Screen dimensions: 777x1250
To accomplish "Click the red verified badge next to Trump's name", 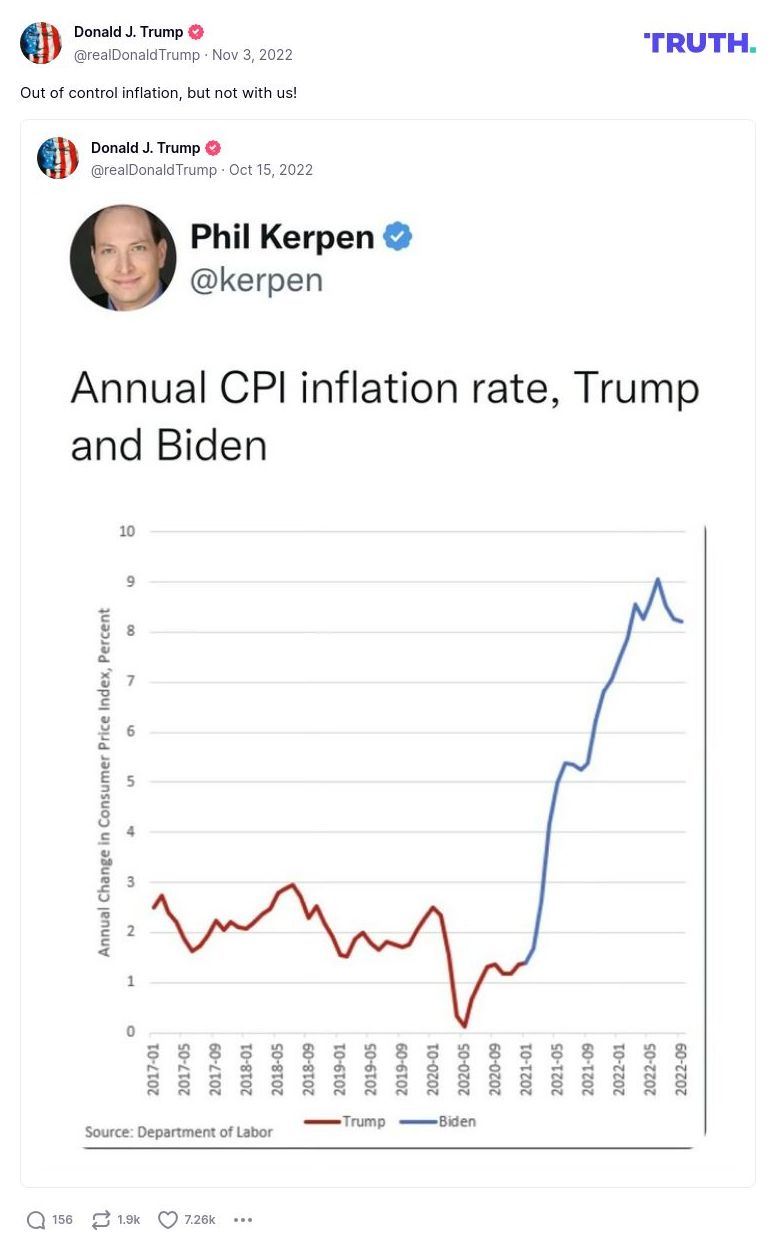I will click(196, 31).
